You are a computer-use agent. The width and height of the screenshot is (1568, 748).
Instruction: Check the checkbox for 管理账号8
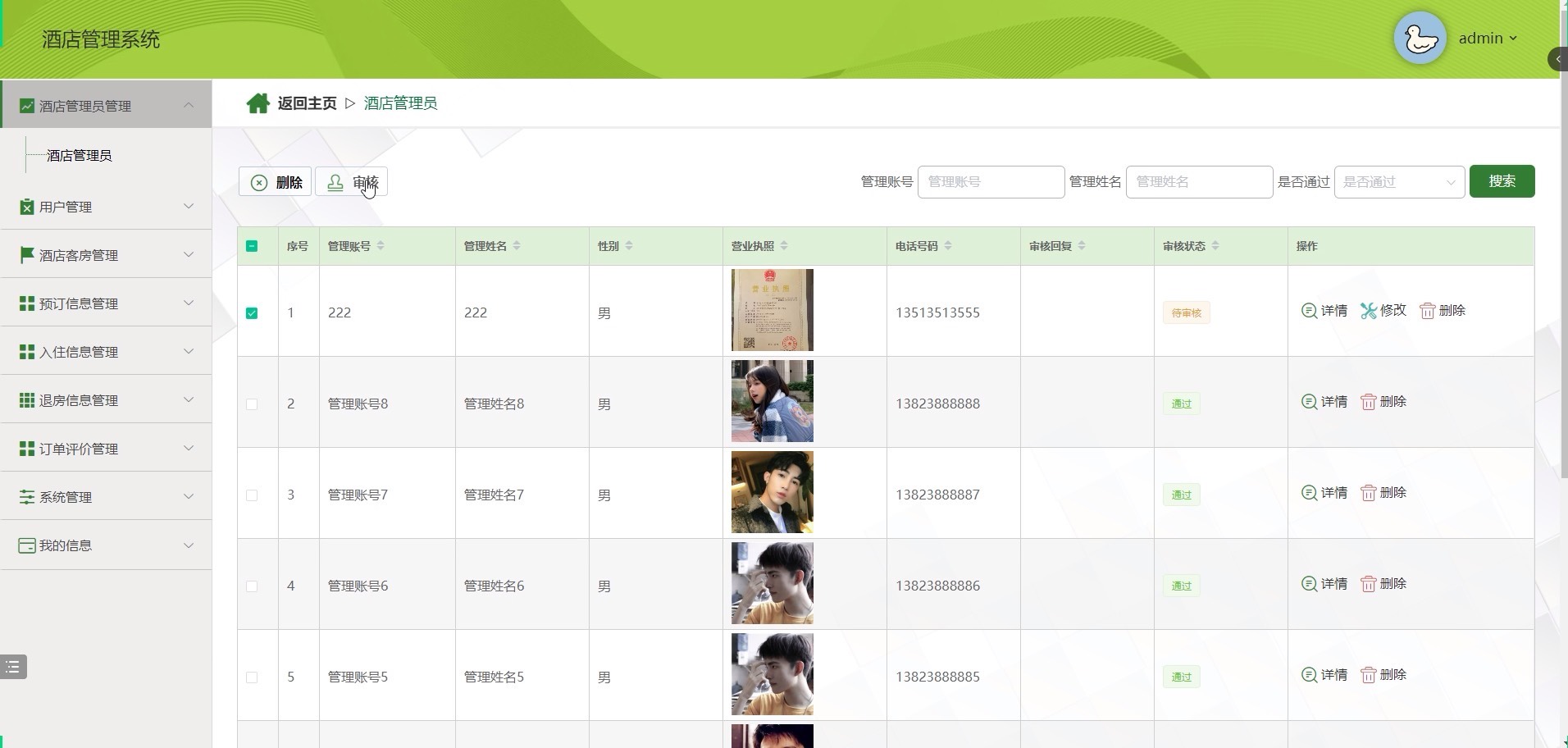point(252,404)
